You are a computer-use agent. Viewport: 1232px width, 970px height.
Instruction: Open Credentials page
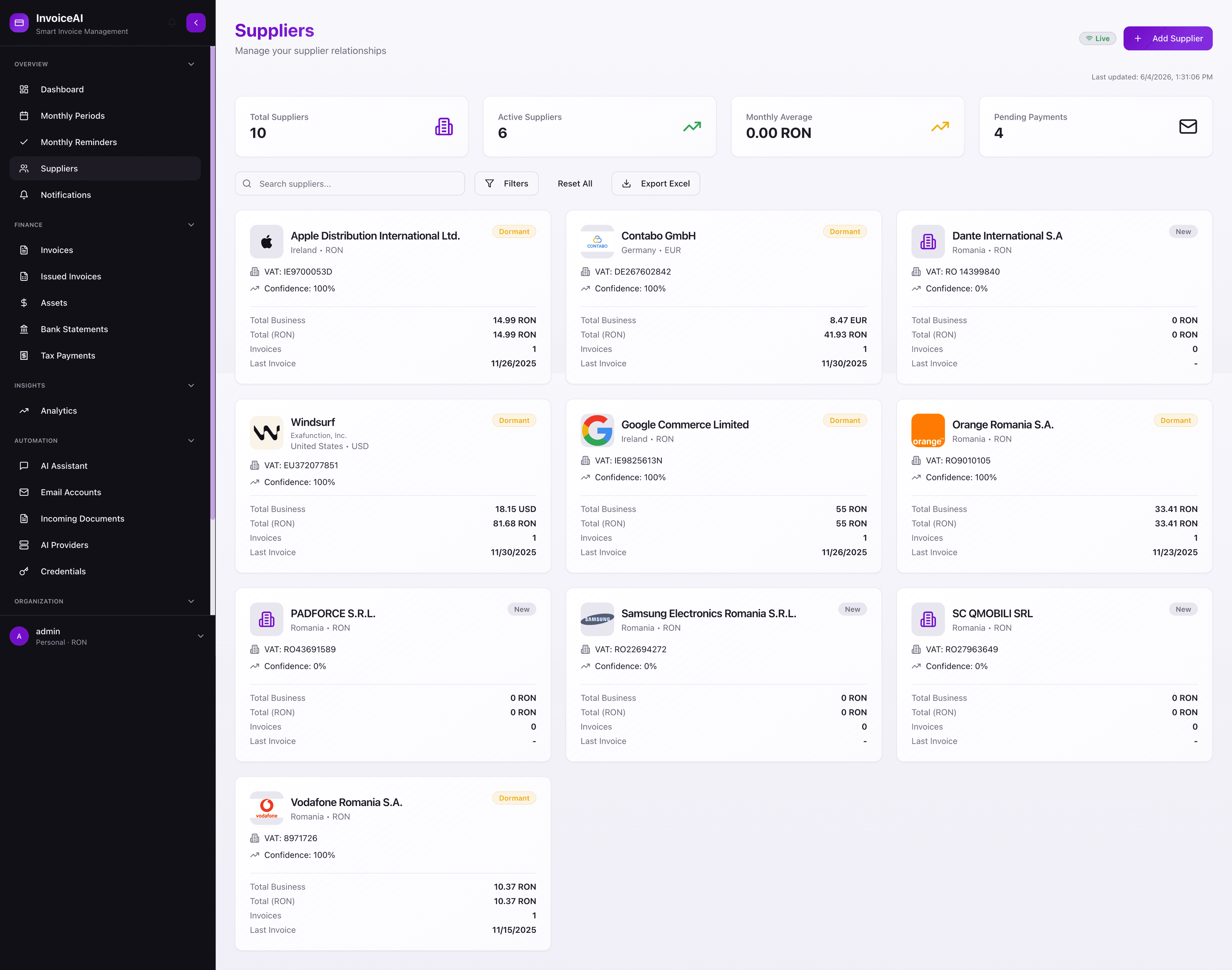click(x=105, y=571)
